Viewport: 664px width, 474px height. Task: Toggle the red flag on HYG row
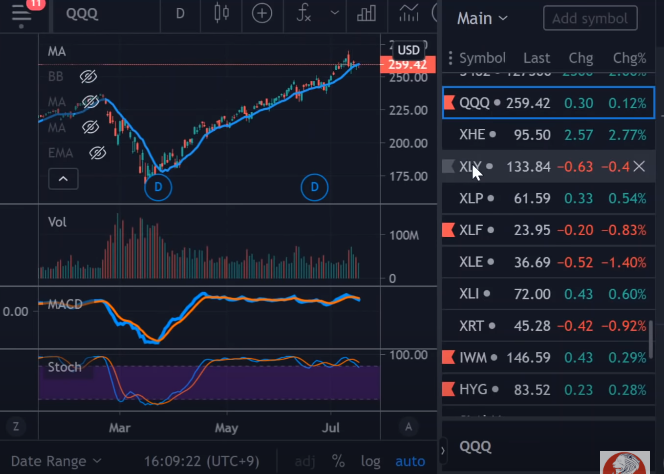[x=448, y=389]
